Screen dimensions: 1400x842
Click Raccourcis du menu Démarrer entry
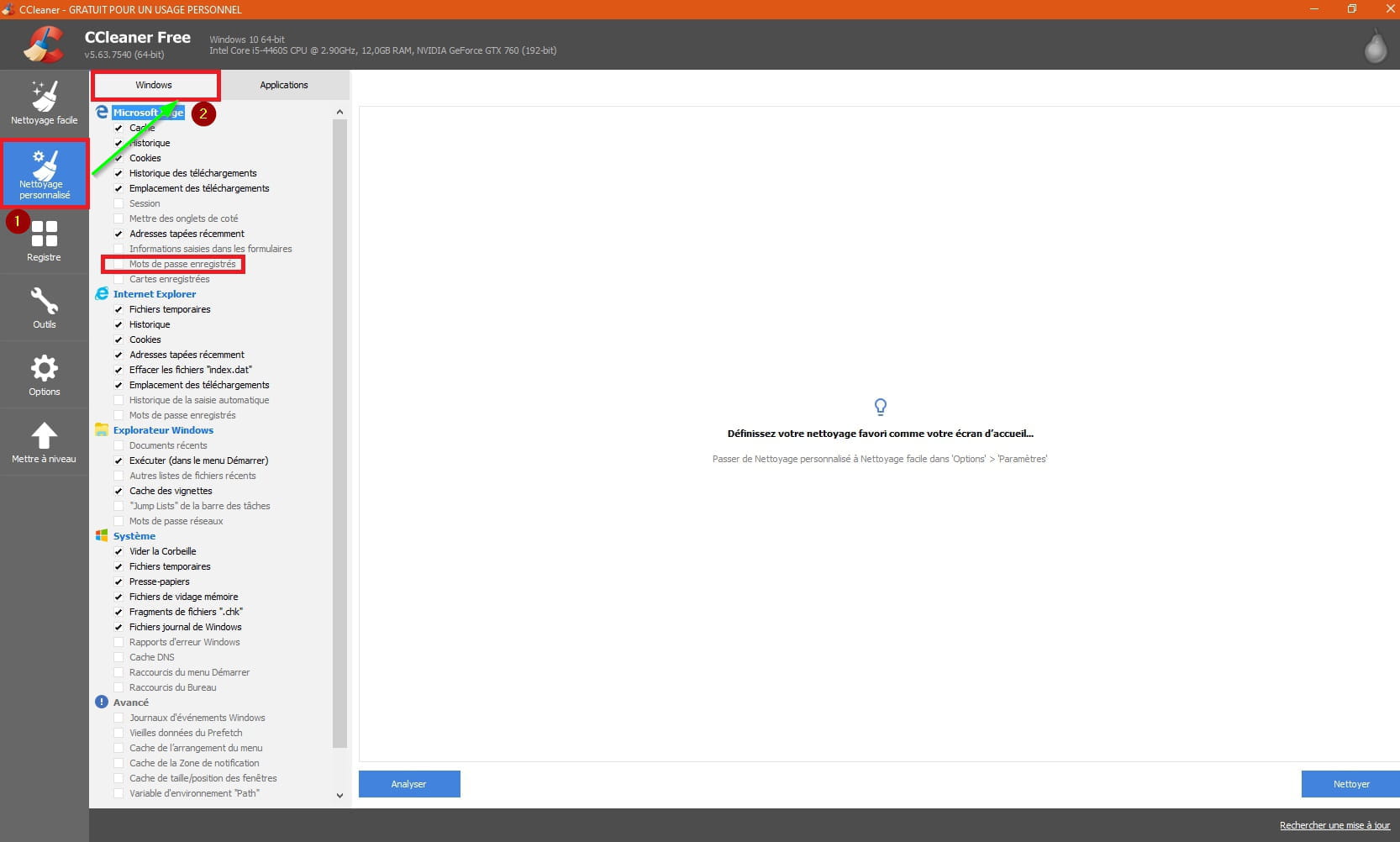[189, 672]
